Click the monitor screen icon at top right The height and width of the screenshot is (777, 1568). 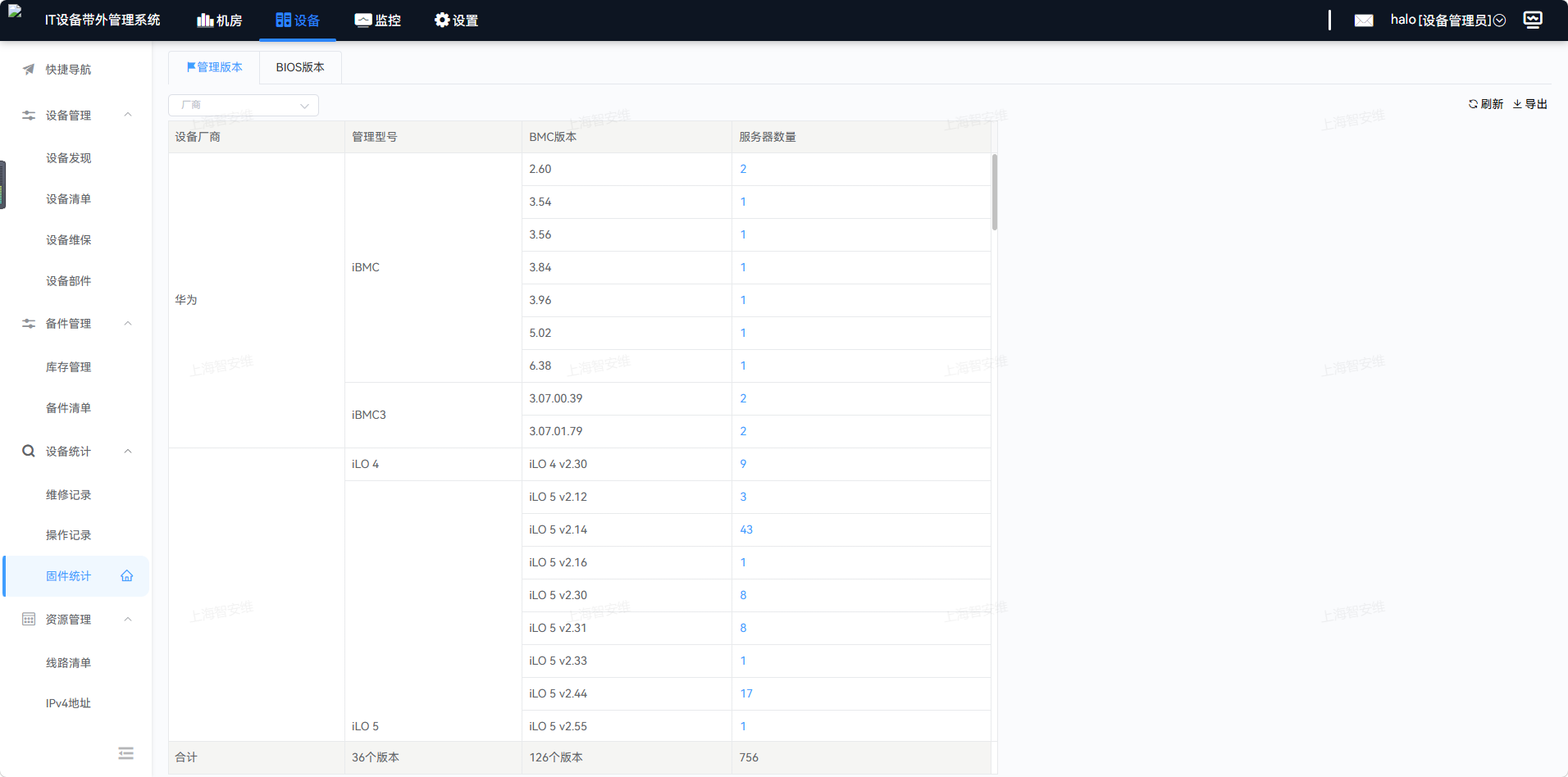1533,20
